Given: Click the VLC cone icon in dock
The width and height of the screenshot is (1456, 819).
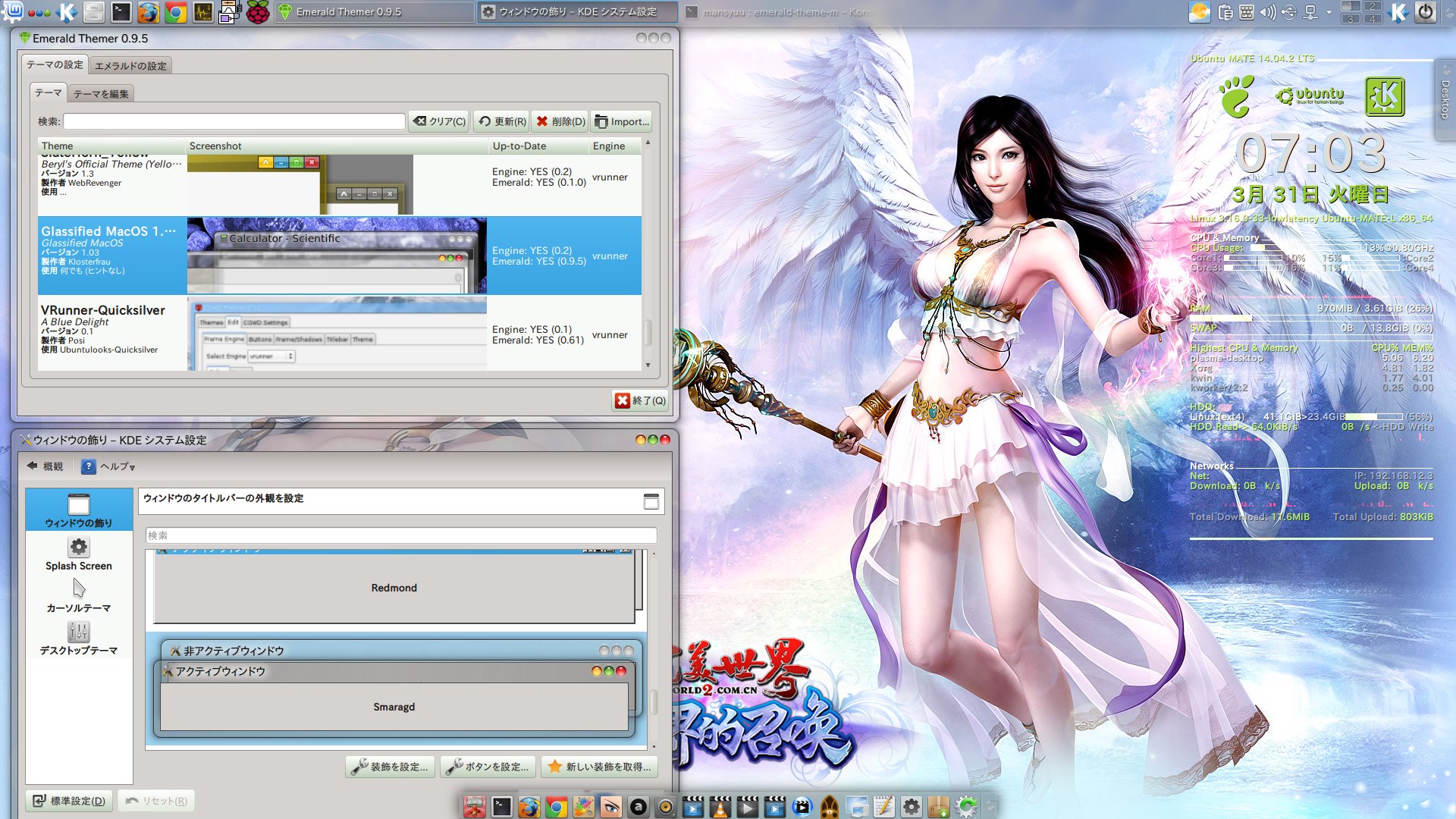Looking at the screenshot, I should click(720, 807).
